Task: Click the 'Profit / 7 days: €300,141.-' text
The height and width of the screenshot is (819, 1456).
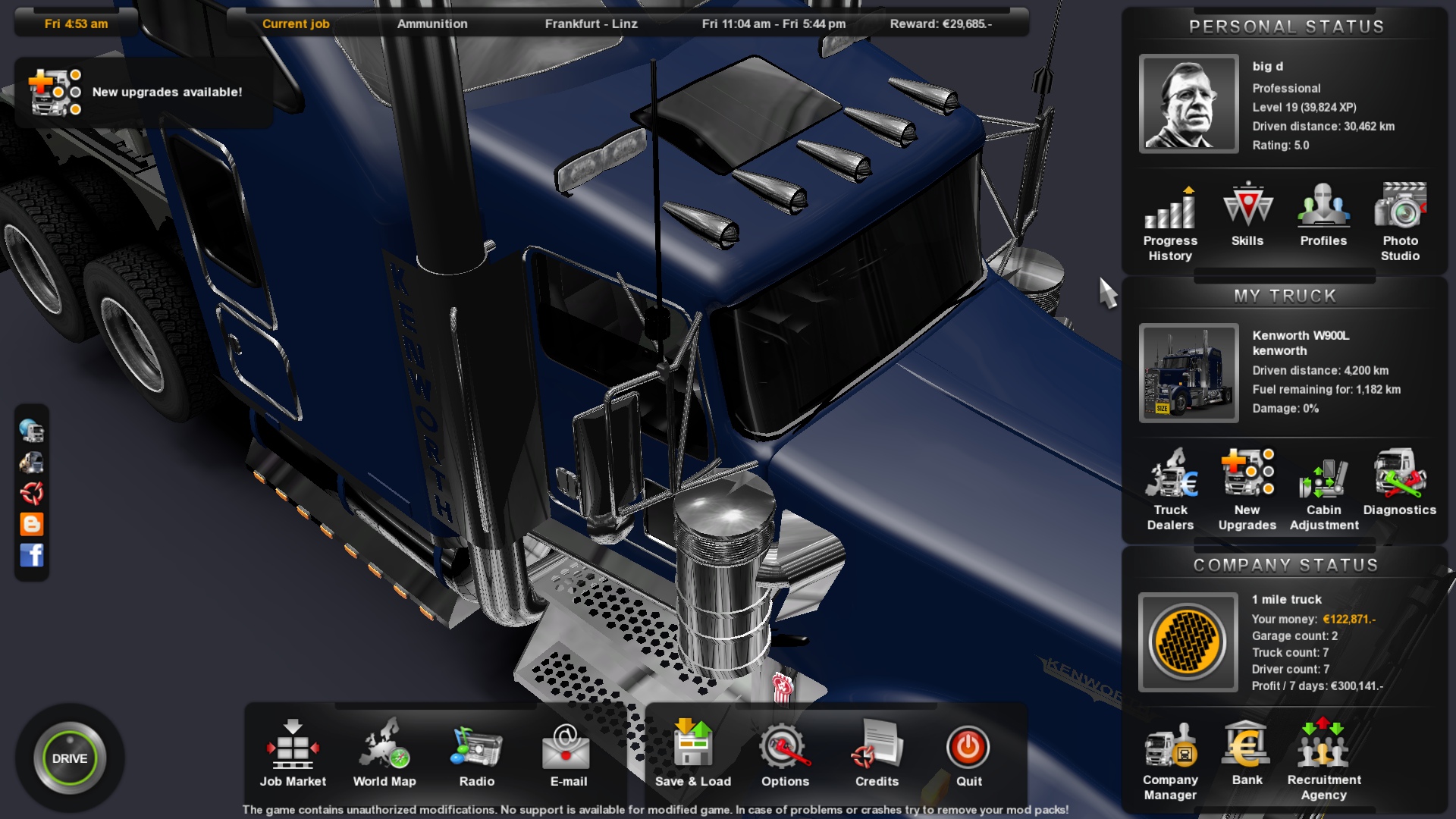Action: [1317, 686]
